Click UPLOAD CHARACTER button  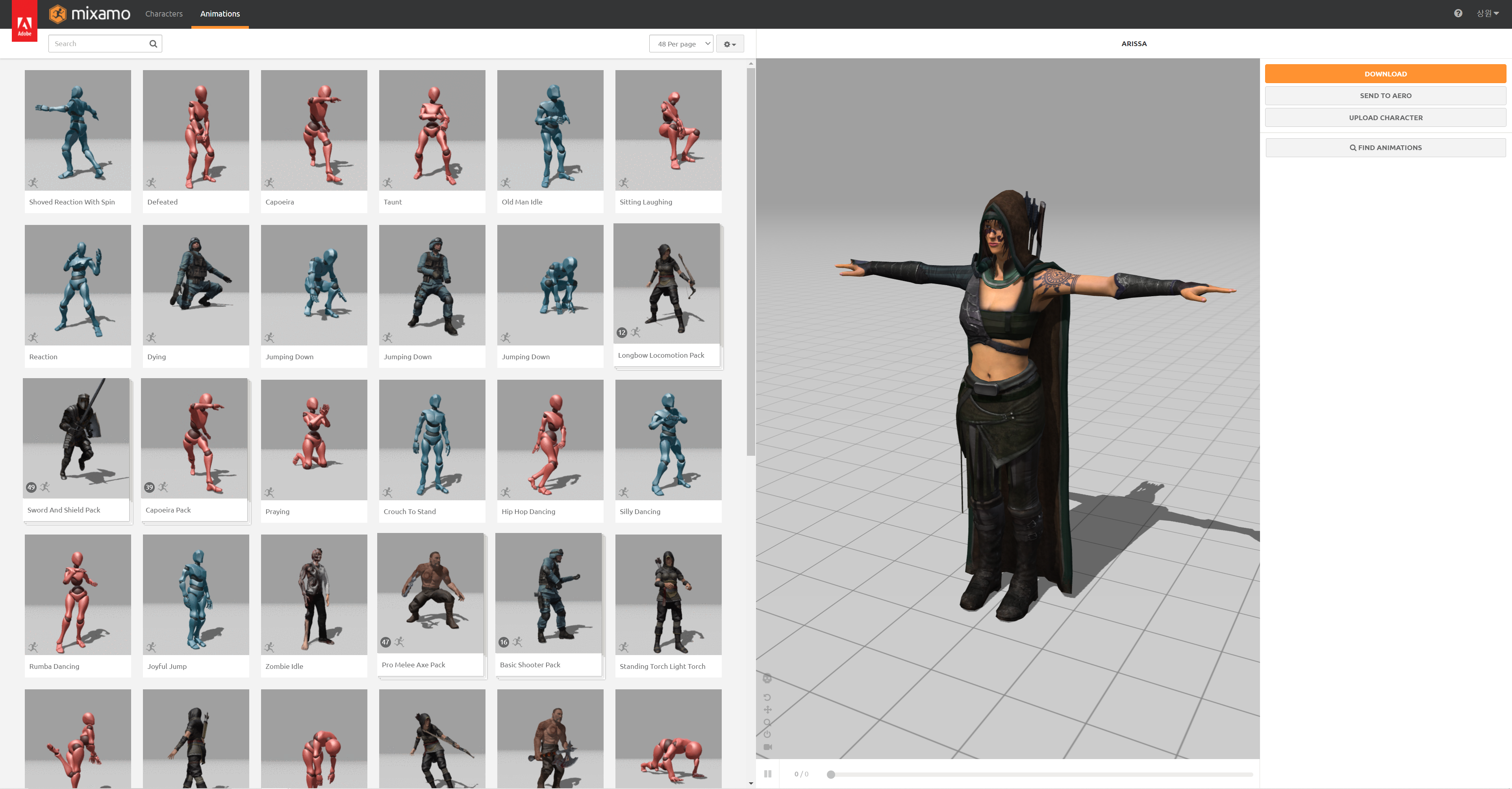(x=1385, y=117)
